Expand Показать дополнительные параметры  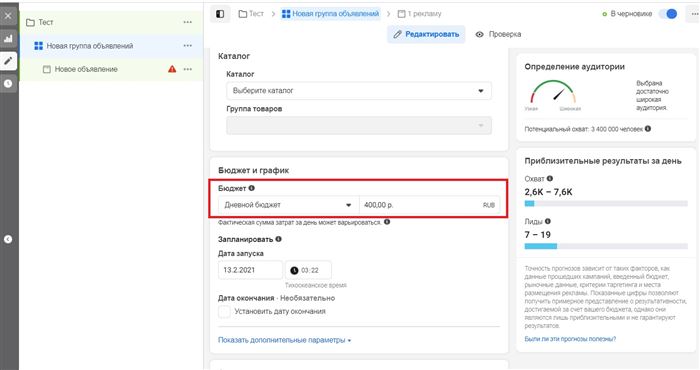284,340
